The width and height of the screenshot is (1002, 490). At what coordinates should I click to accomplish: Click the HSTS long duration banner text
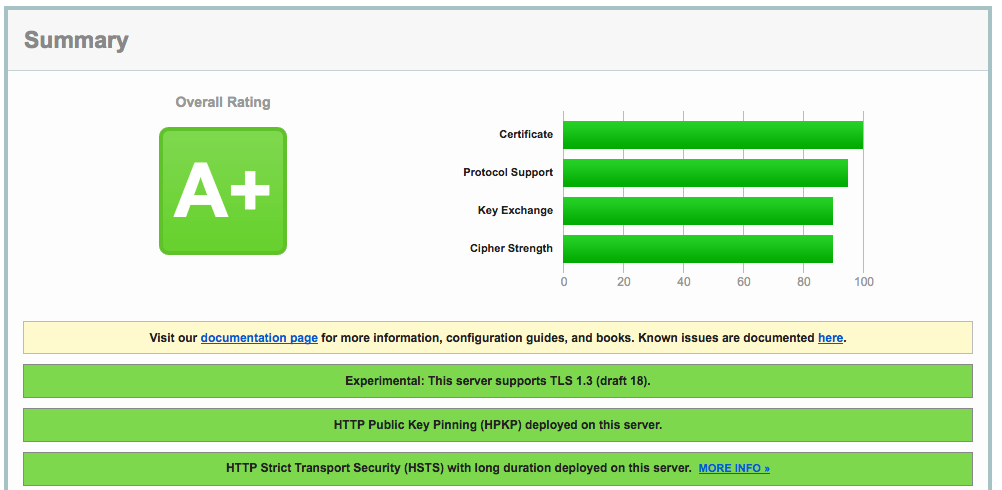(x=459, y=468)
